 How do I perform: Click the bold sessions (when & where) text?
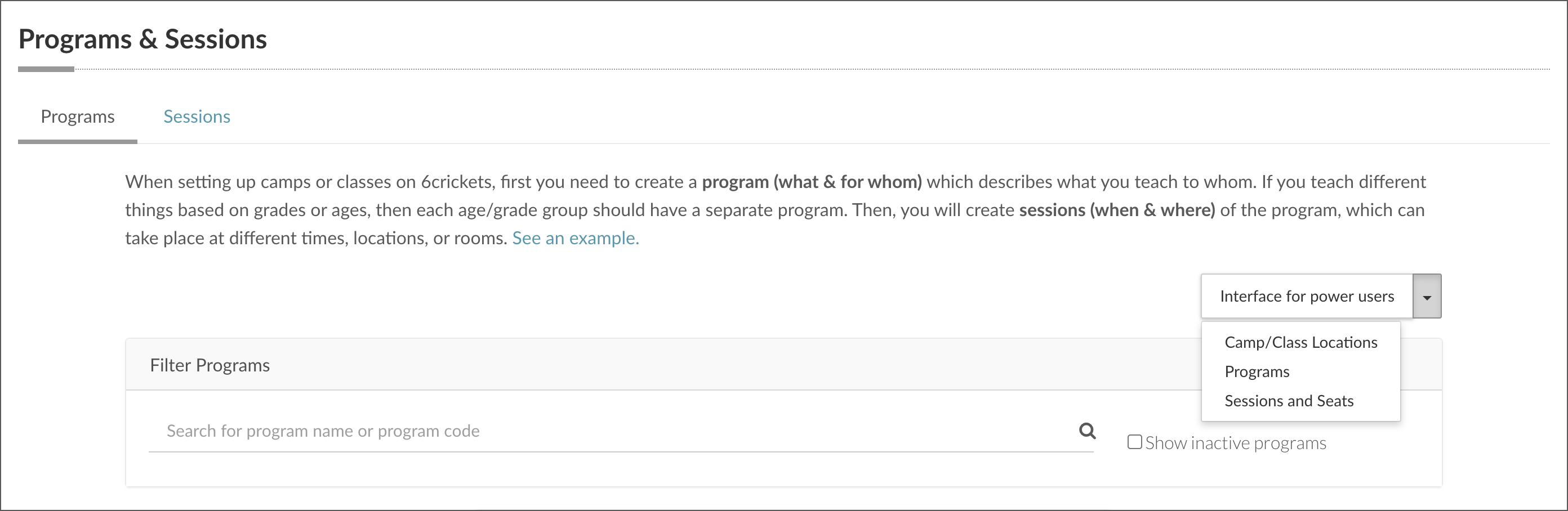point(1117,210)
